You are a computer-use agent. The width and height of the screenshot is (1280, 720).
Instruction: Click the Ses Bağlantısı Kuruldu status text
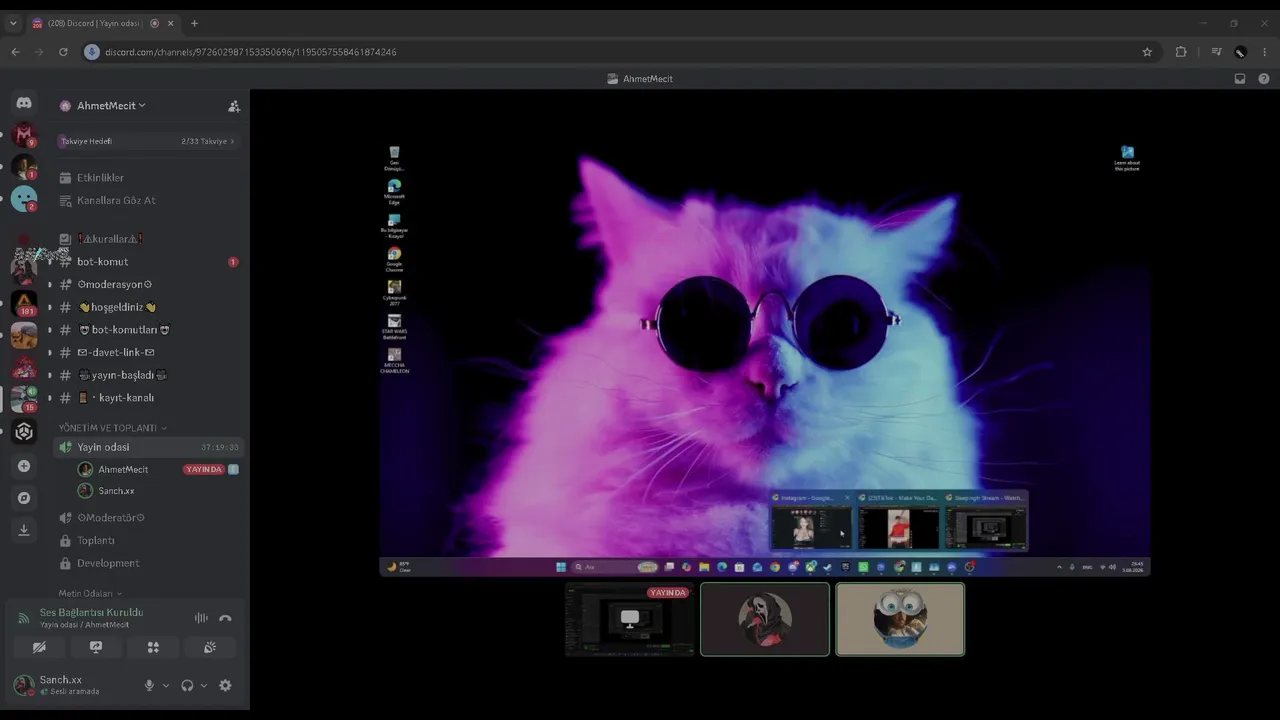tap(91, 612)
